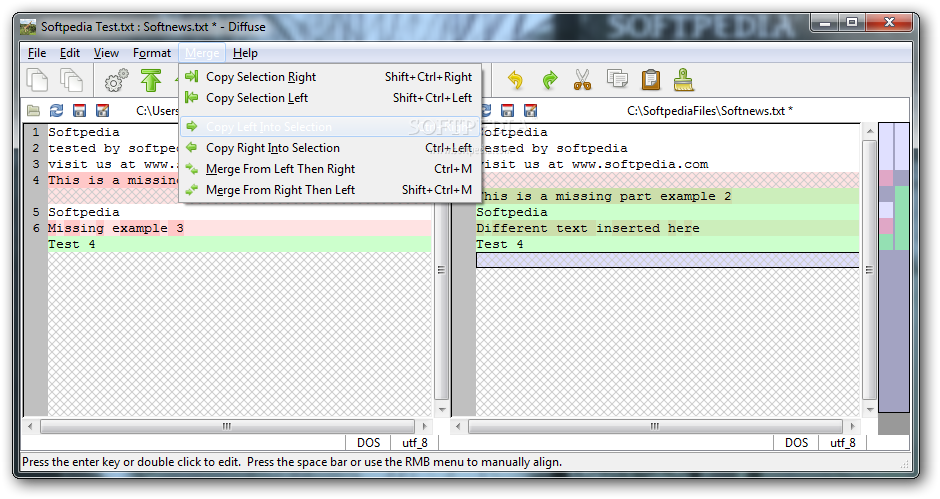Click right pane 'DOS' status label
Image resolution: width=940 pixels, height=499 pixels.
tap(796, 443)
